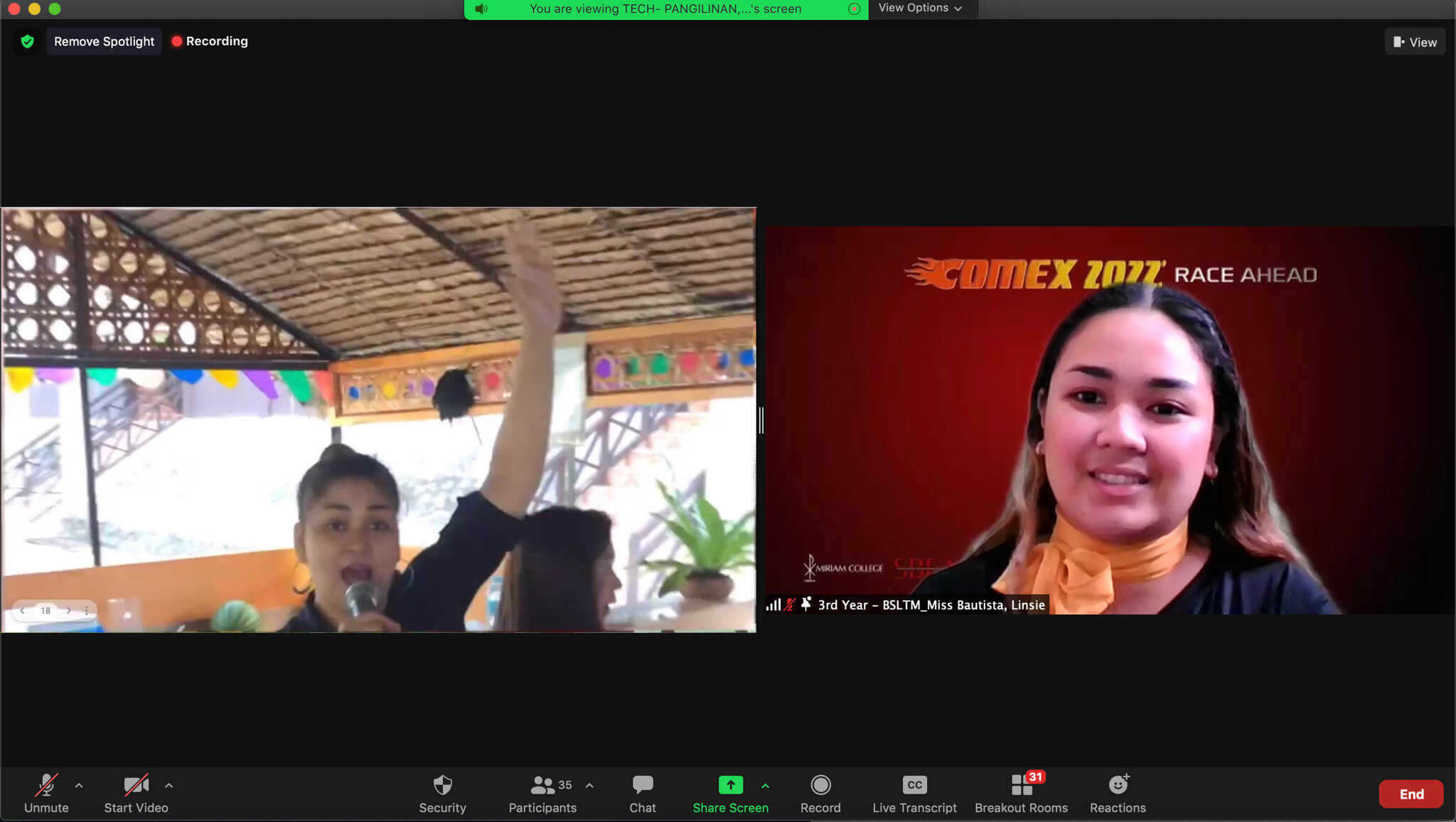The image size is (1456, 822).
Task: Open the Participants panel
Action: point(542,793)
